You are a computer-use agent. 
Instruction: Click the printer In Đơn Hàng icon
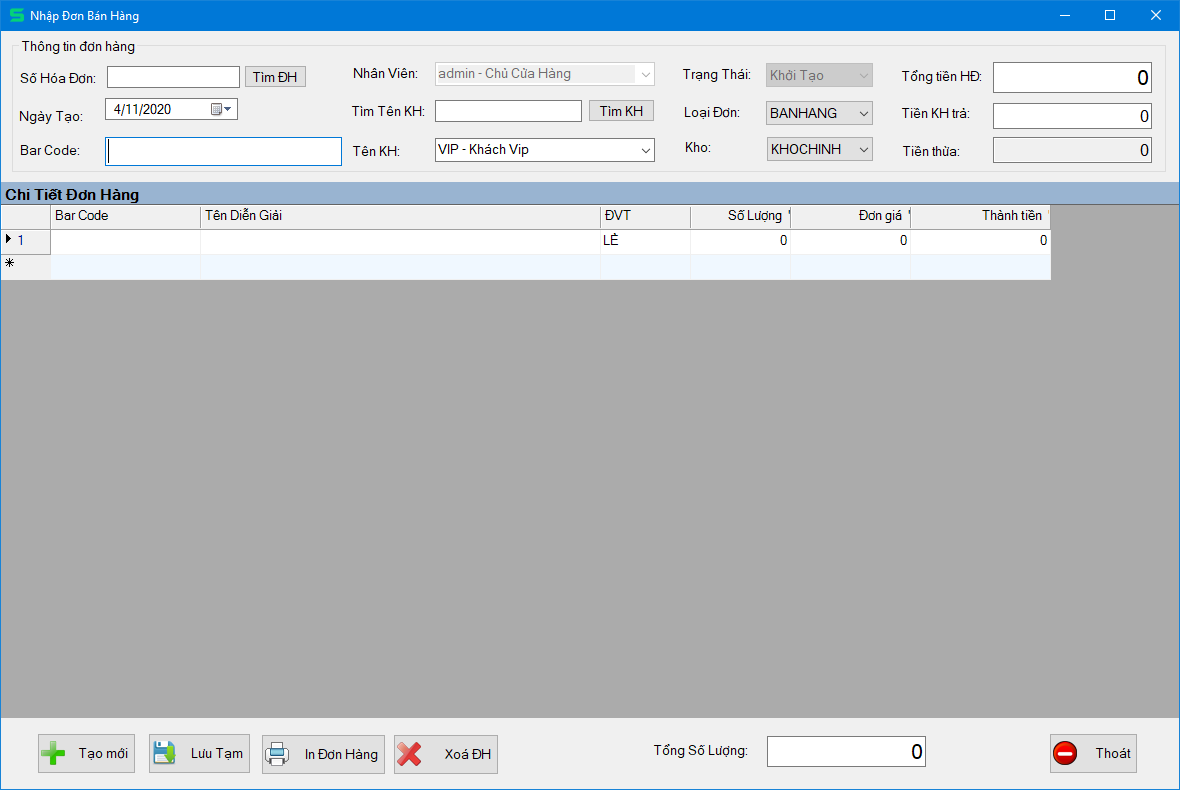tap(278, 754)
